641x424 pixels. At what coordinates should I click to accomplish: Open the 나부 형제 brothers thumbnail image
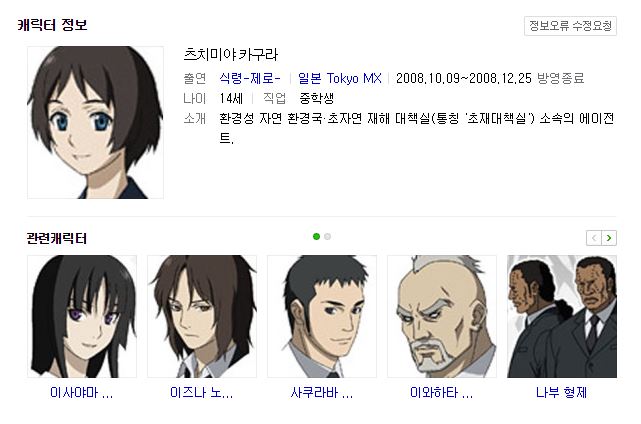click(x=562, y=316)
